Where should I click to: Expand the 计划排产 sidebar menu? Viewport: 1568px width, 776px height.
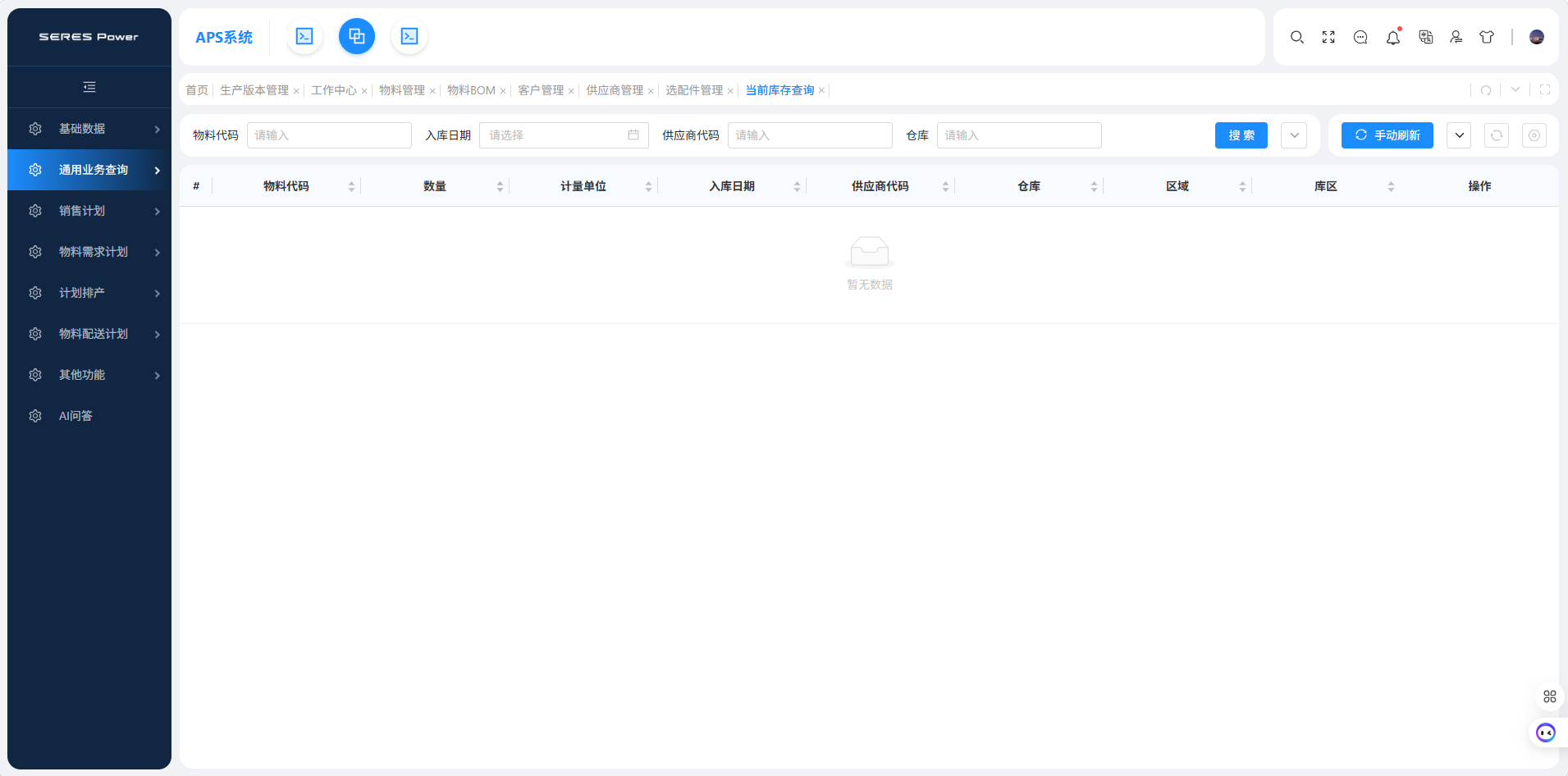coord(89,293)
